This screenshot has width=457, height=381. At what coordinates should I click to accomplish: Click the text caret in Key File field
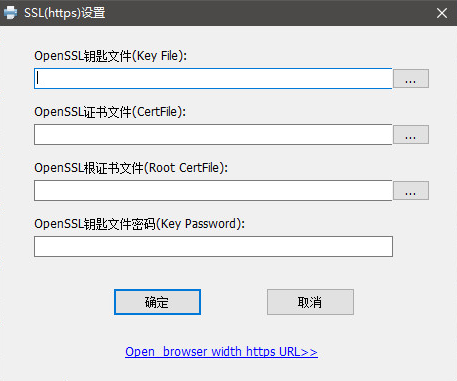38,78
